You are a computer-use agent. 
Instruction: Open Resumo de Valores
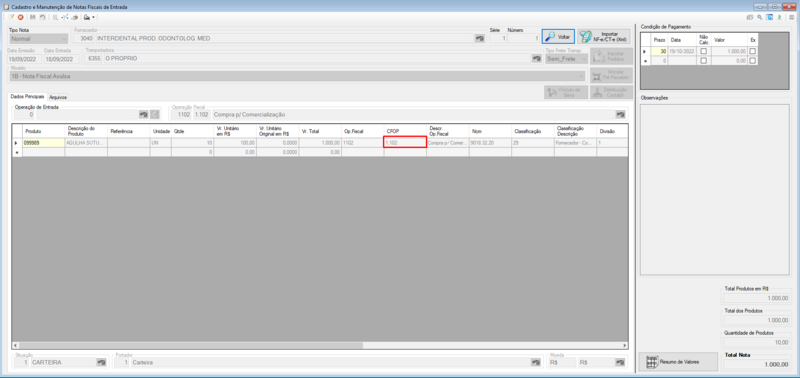click(678, 362)
